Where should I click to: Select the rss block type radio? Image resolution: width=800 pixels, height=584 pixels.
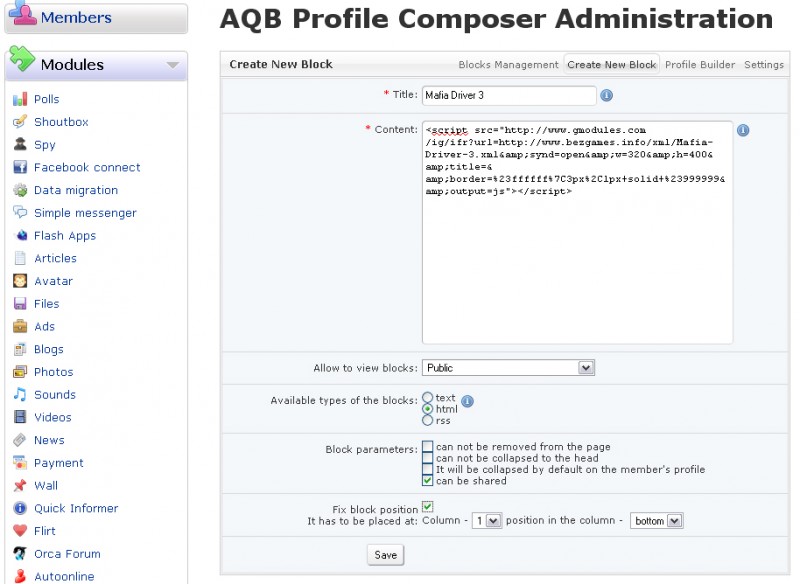428,421
